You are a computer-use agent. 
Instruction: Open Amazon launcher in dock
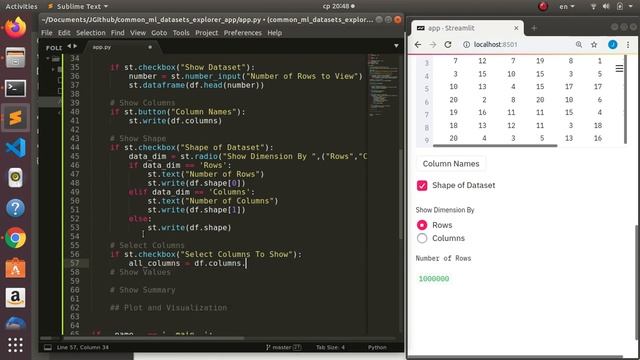coord(16,298)
